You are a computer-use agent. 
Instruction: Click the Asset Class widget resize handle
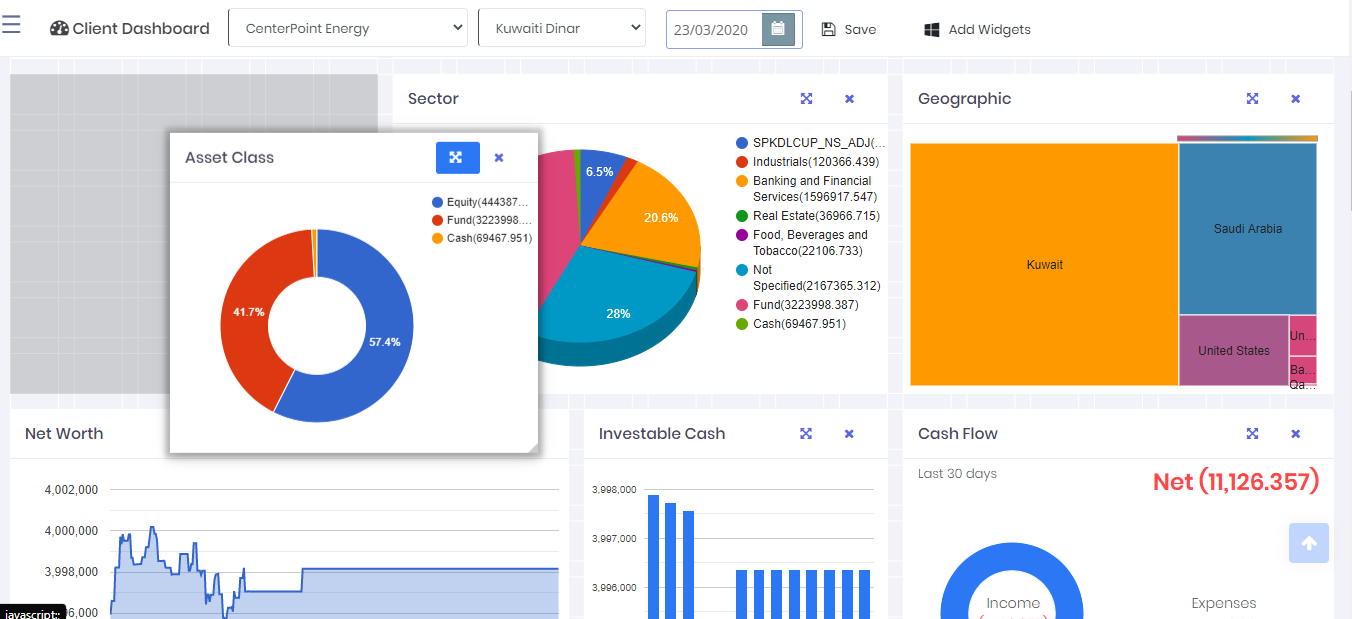pos(532,446)
